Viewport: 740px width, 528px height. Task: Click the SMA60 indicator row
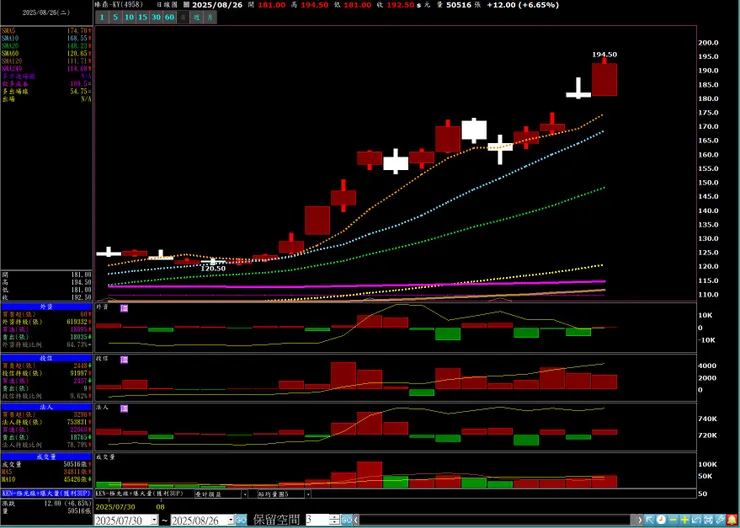(x=46, y=53)
